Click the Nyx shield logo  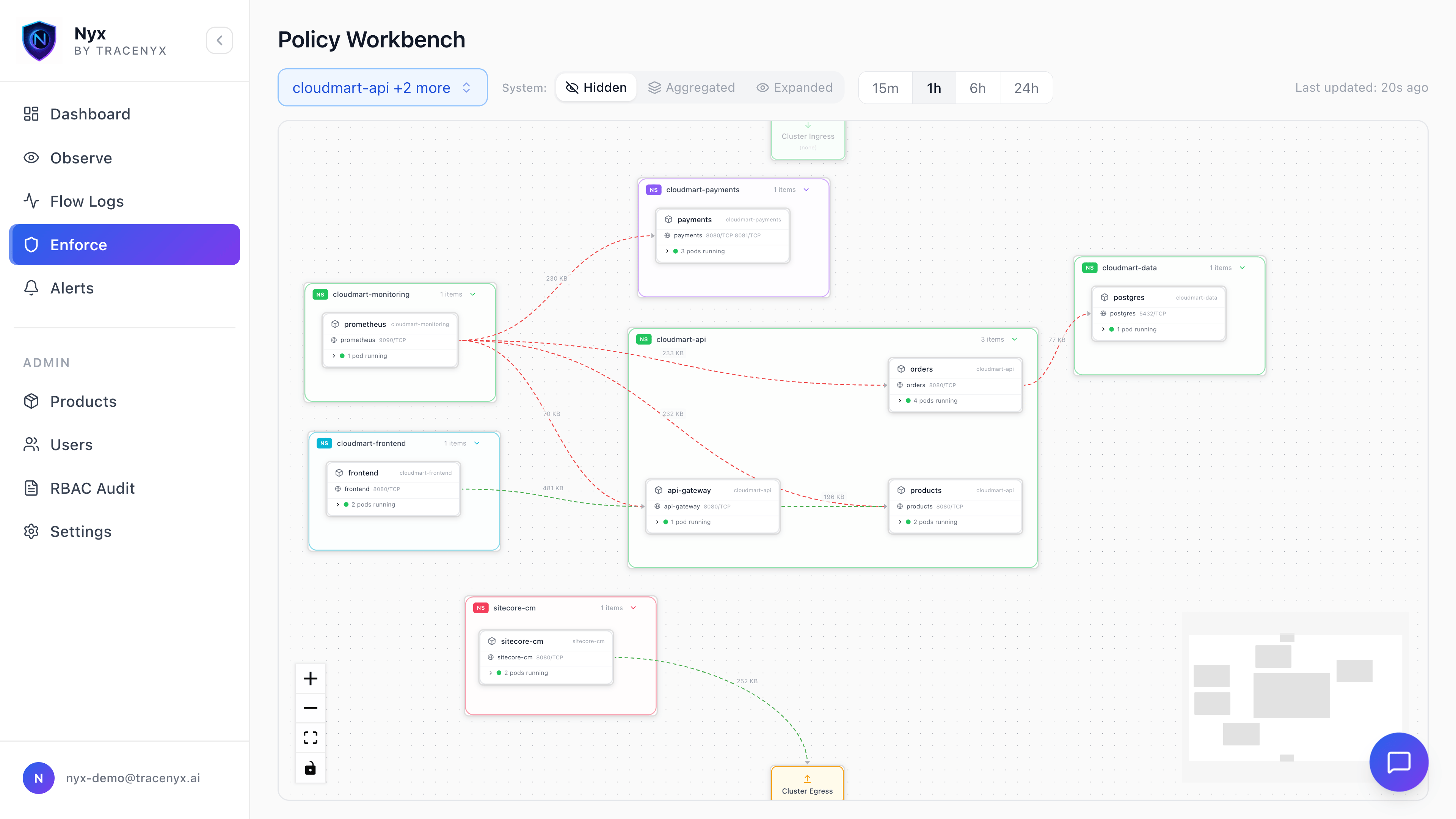[39, 41]
